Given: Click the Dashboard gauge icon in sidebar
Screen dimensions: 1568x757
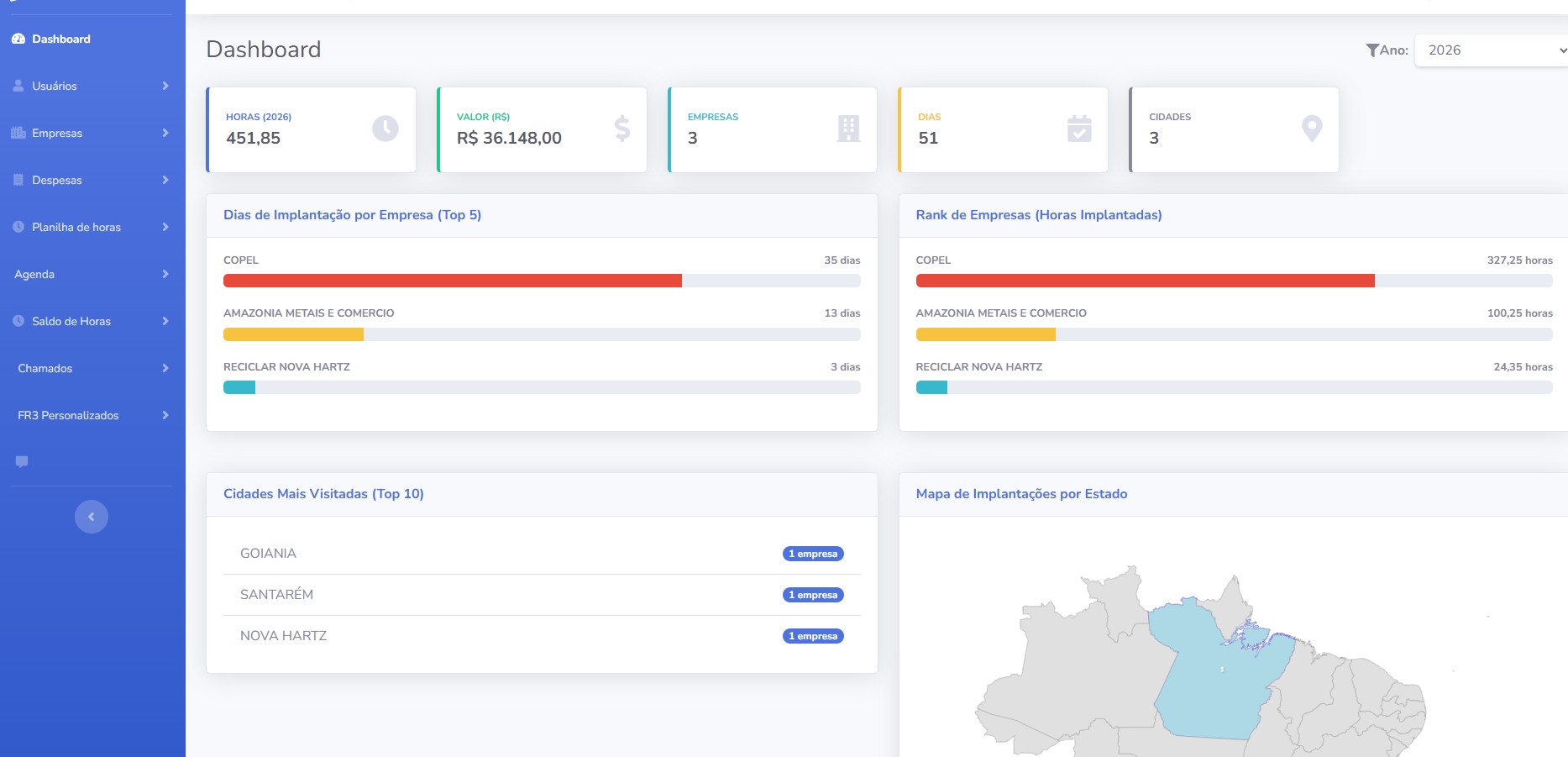Looking at the screenshot, I should click(x=18, y=39).
